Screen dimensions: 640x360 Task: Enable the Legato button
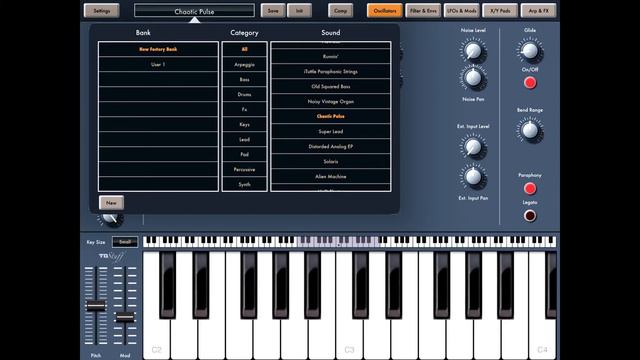pos(530,216)
